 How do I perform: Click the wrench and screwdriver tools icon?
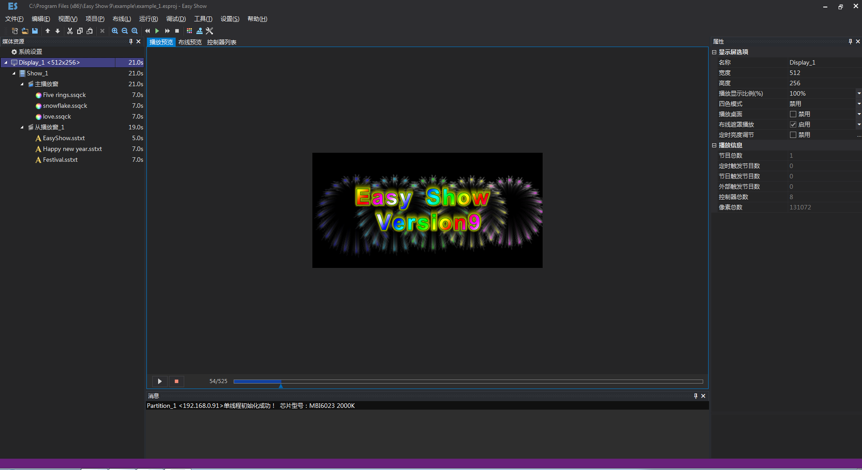(209, 31)
